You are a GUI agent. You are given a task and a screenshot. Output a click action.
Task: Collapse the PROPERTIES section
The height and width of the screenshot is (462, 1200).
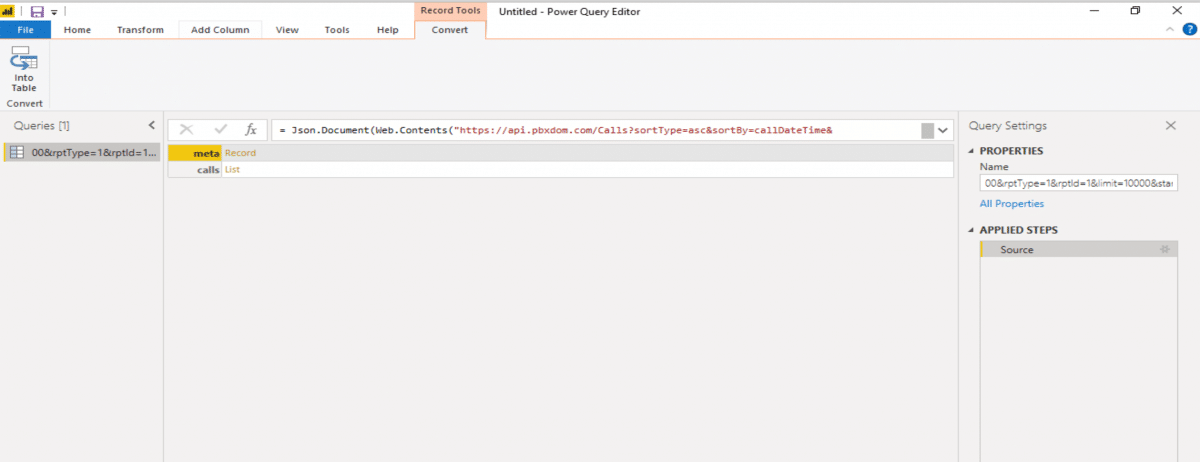(x=972, y=151)
